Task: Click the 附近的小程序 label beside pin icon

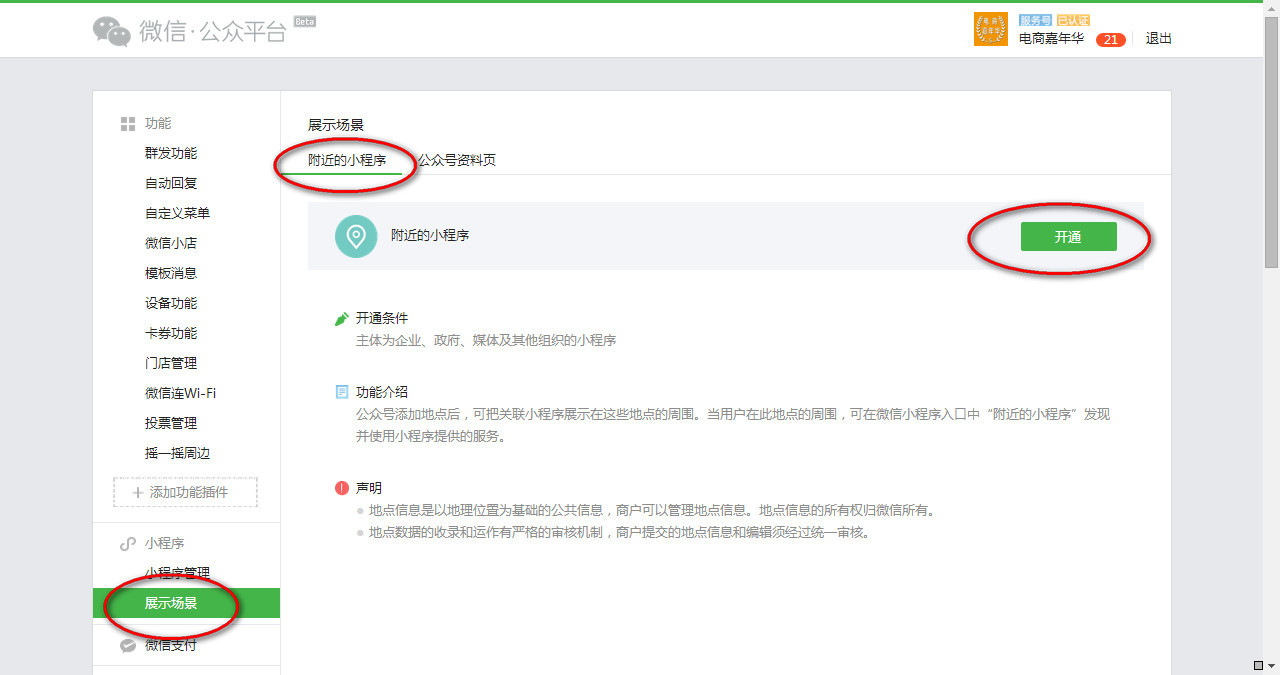Action: tap(430, 235)
